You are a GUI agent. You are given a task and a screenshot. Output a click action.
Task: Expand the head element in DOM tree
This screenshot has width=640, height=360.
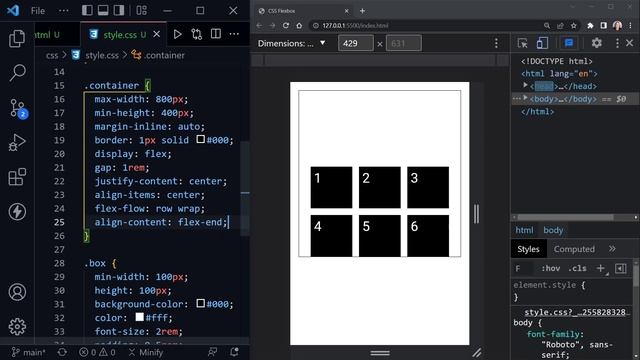click(x=525, y=85)
